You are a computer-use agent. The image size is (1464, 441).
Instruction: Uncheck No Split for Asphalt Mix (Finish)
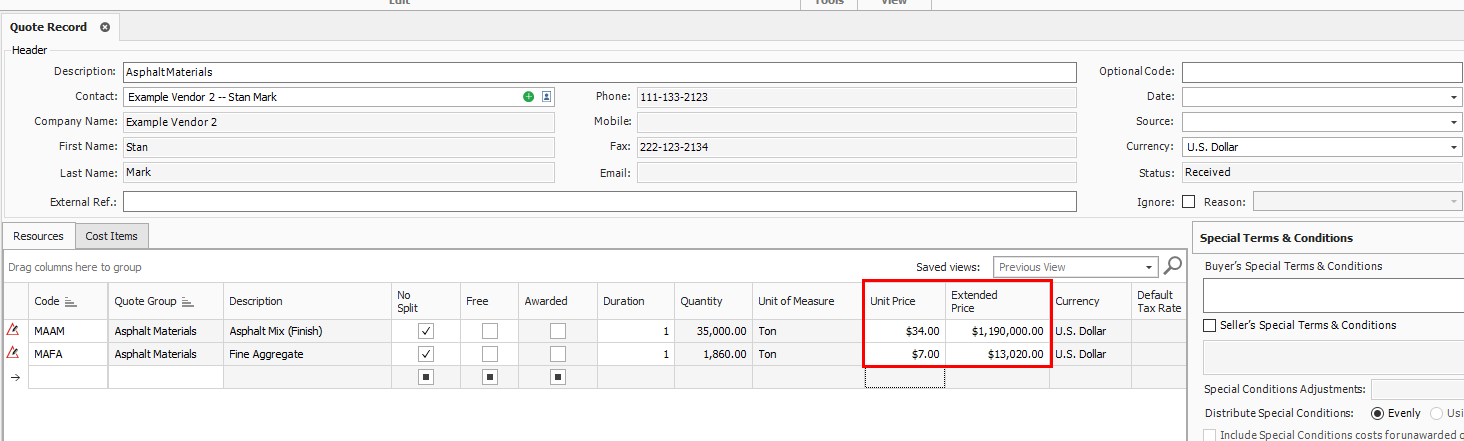[x=426, y=331]
